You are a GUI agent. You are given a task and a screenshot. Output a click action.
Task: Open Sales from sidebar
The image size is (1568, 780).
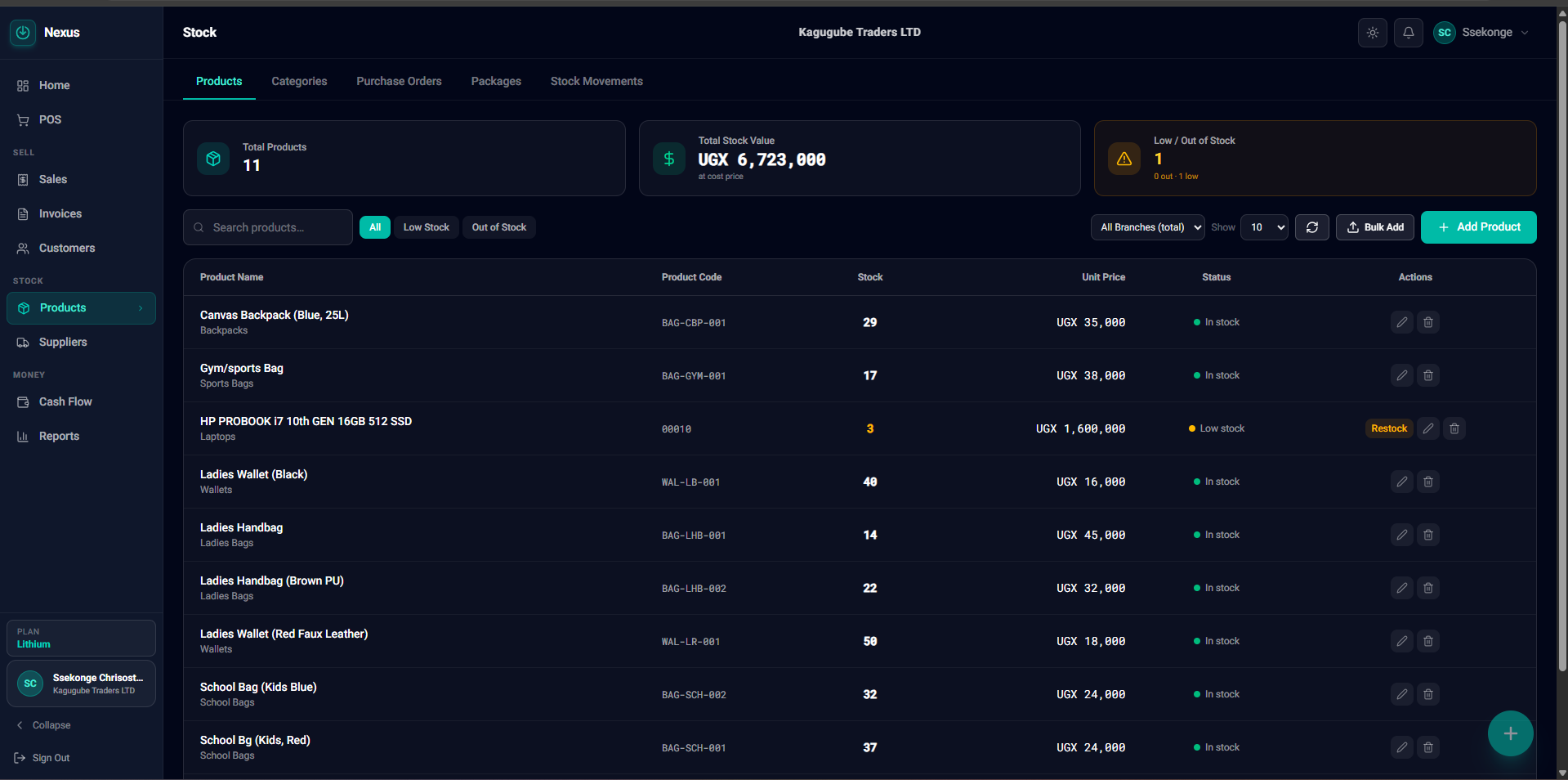81,179
